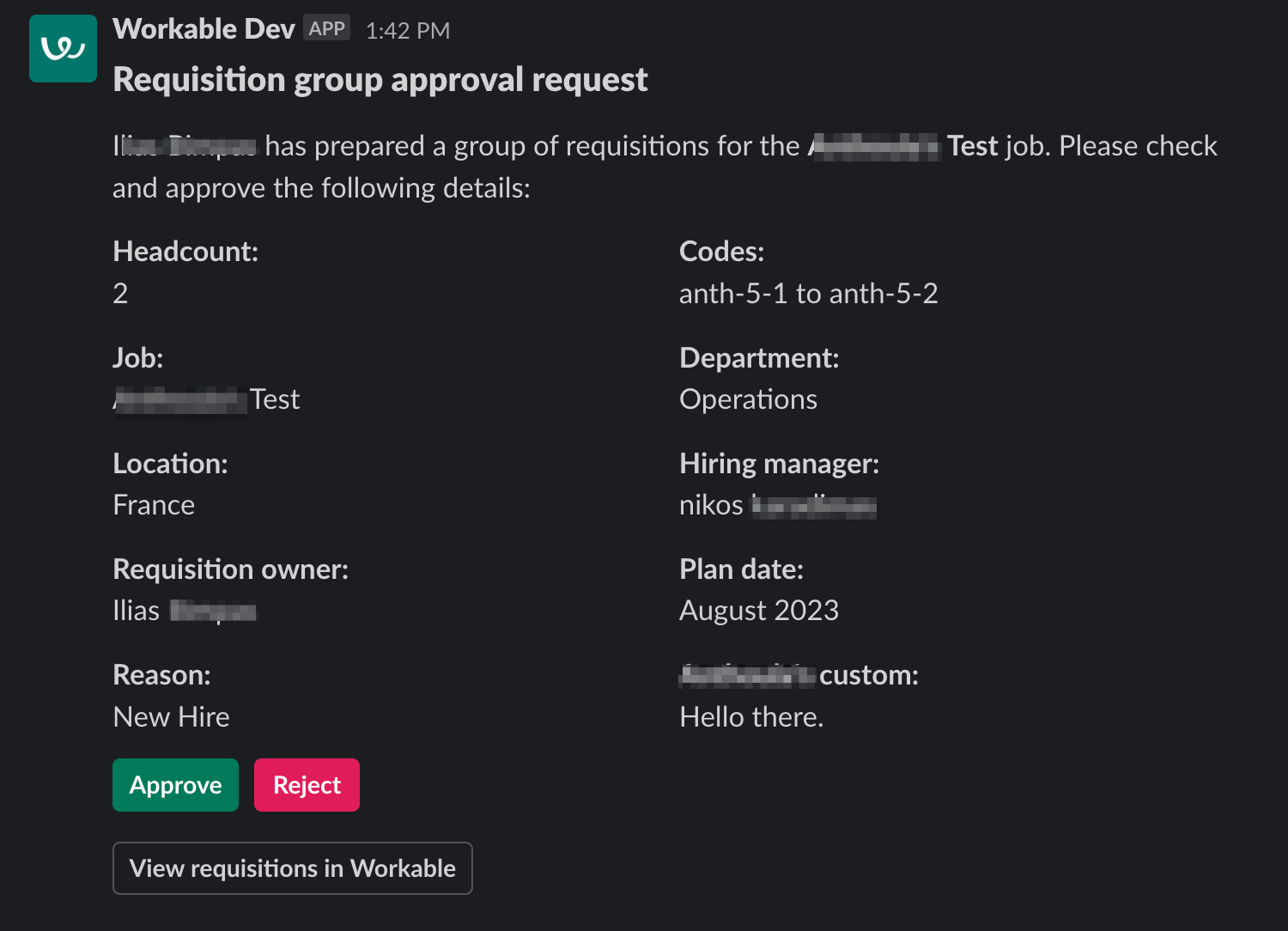Click the Operations department value
Image resolution: width=1288 pixels, height=931 pixels.
pos(748,399)
